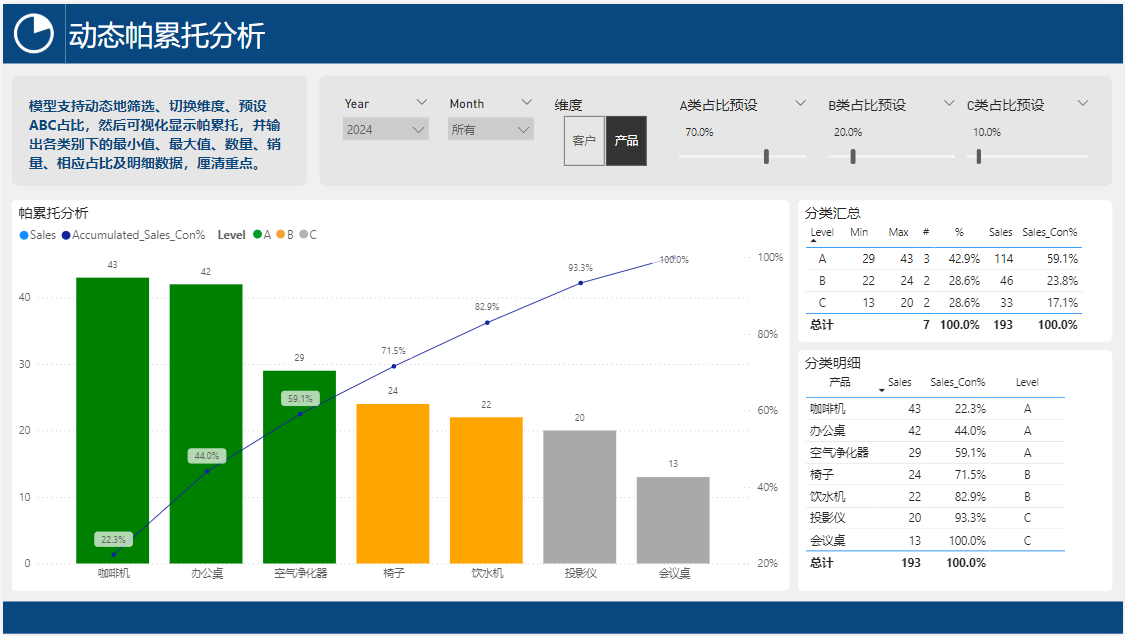Viewport: 1125px width, 637px height.
Task: Click the 分类明细 table title
Action: 832,363
